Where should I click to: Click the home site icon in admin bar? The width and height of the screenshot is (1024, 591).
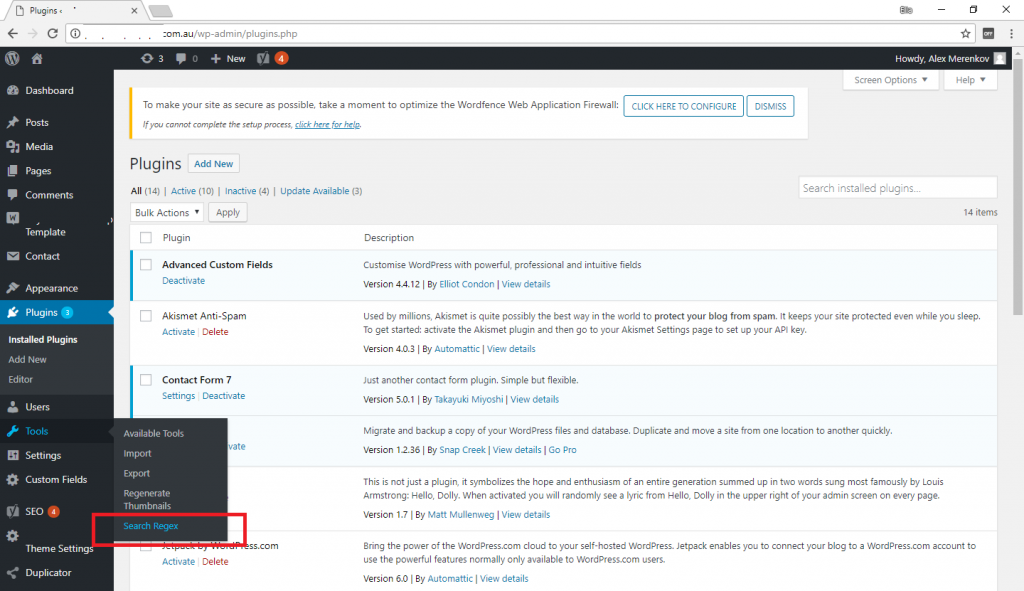[37, 58]
